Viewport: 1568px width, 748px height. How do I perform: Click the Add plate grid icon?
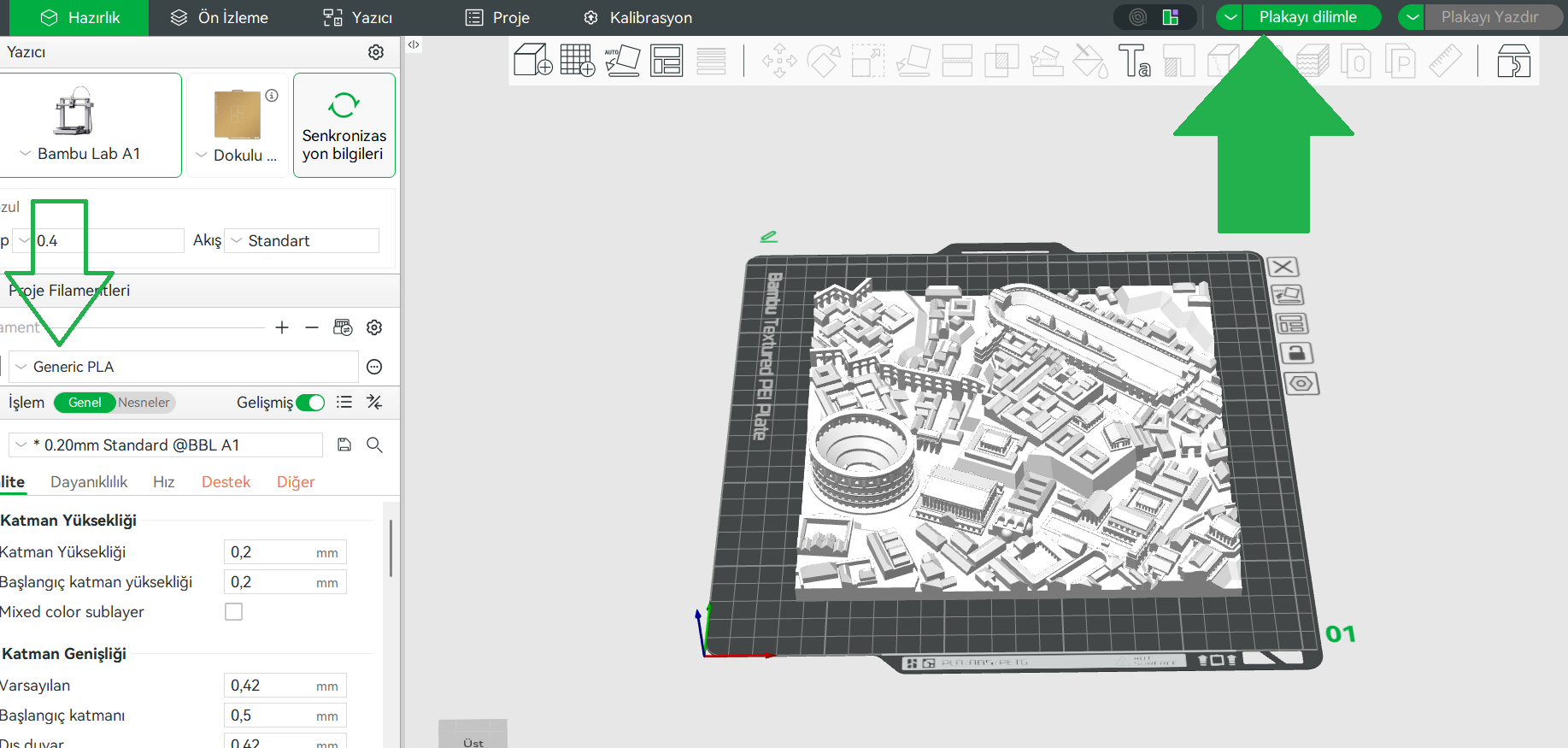click(x=578, y=61)
